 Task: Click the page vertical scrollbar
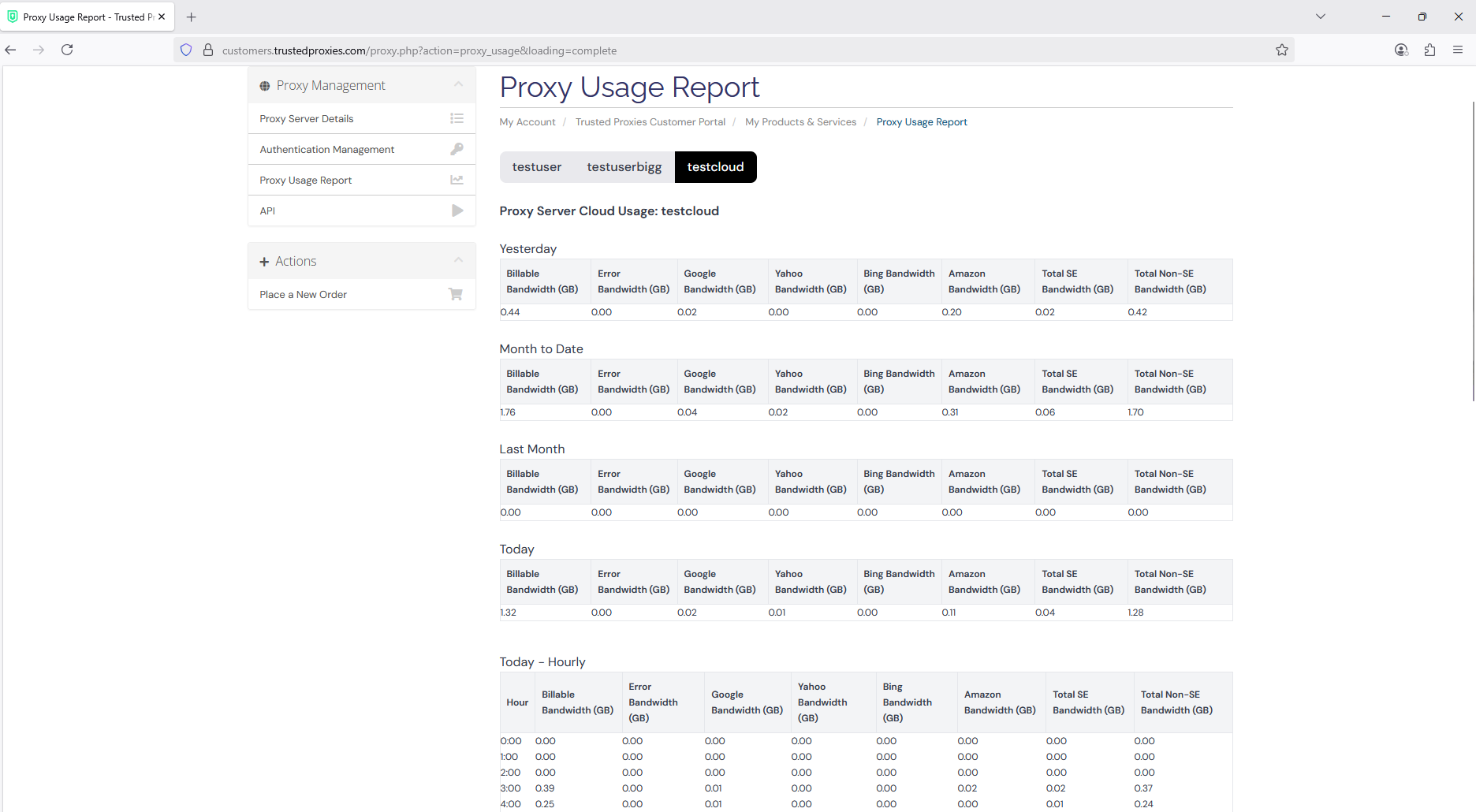1473,252
